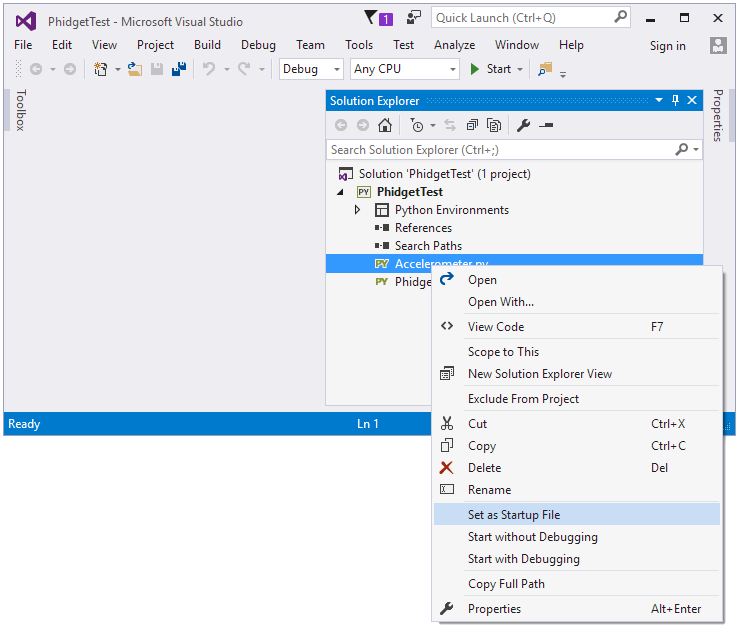Open the toolbar overflow options arrow
Image resolution: width=740 pixels, height=625 pixels.
point(563,74)
